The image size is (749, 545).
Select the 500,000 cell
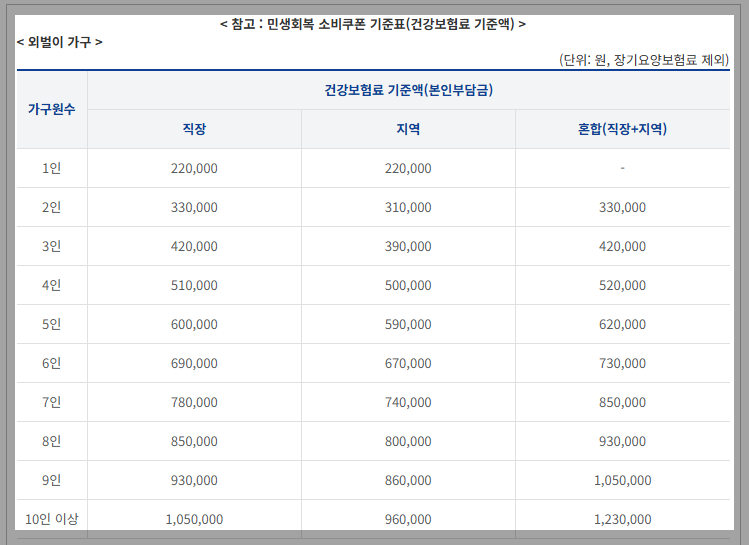(408, 285)
